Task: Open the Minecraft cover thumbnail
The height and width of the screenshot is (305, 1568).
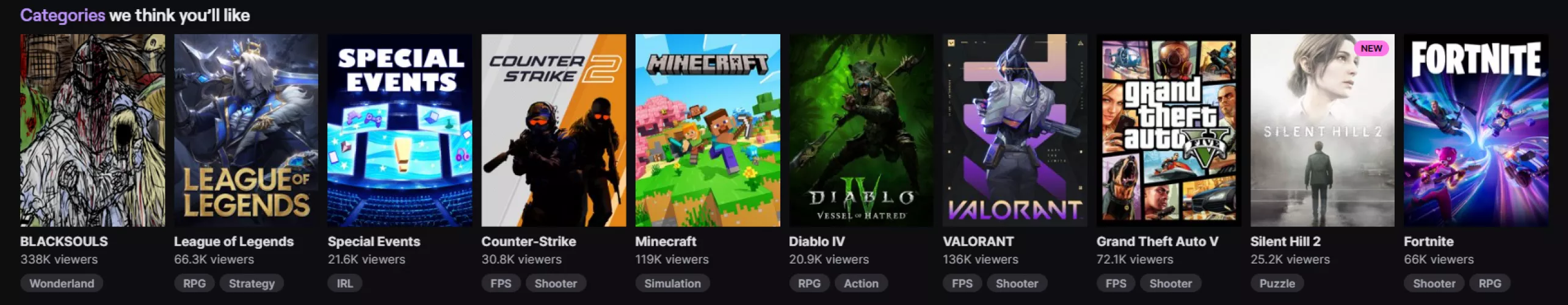Action: [x=708, y=131]
